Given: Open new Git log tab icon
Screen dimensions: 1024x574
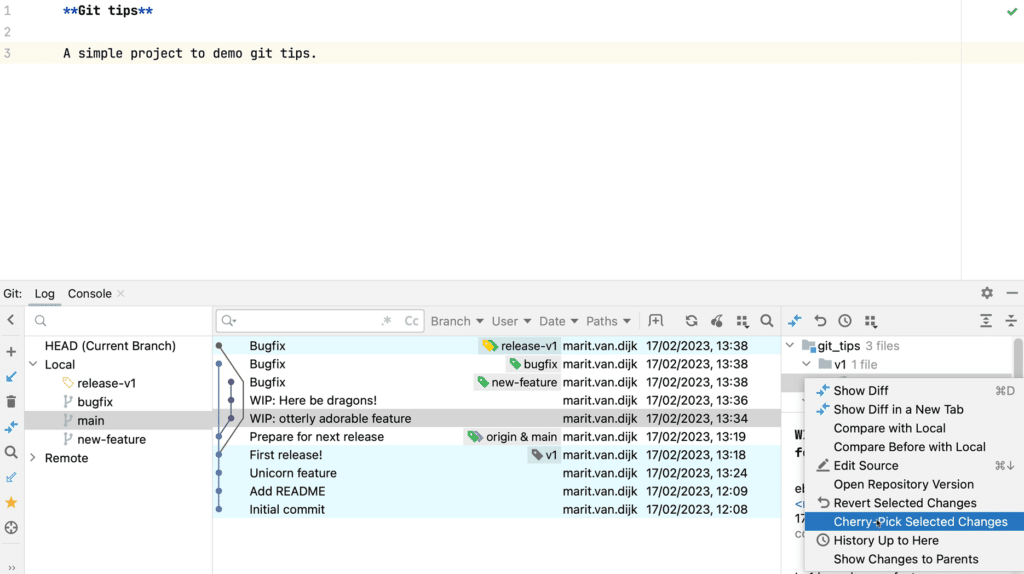Looking at the screenshot, I should point(655,321).
